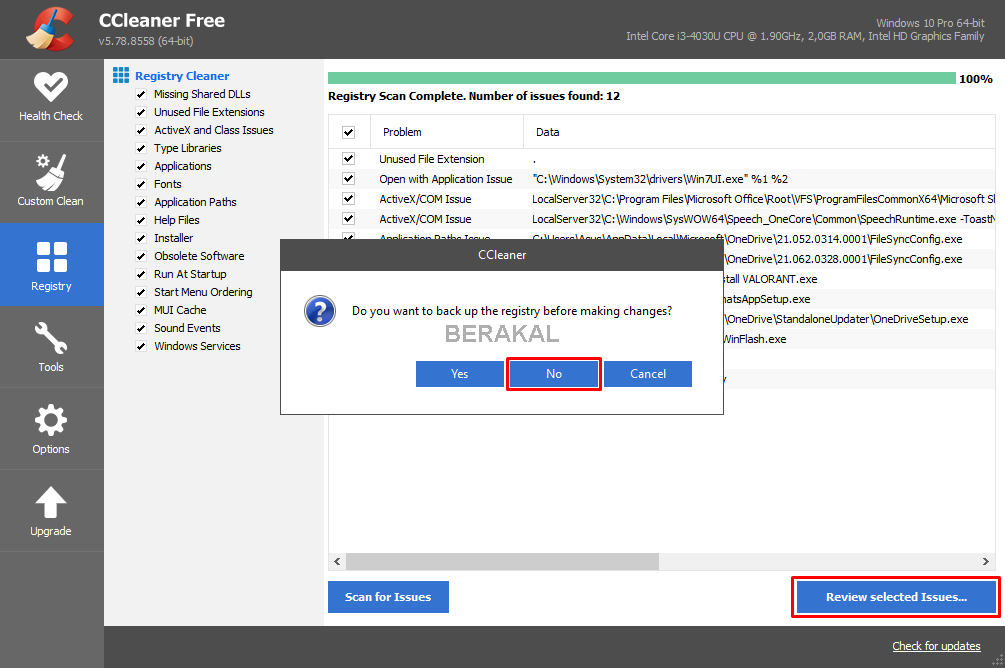Screen dimensions: 1005x668
Task: Open Health Check heart icon
Action: pos(51,87)
